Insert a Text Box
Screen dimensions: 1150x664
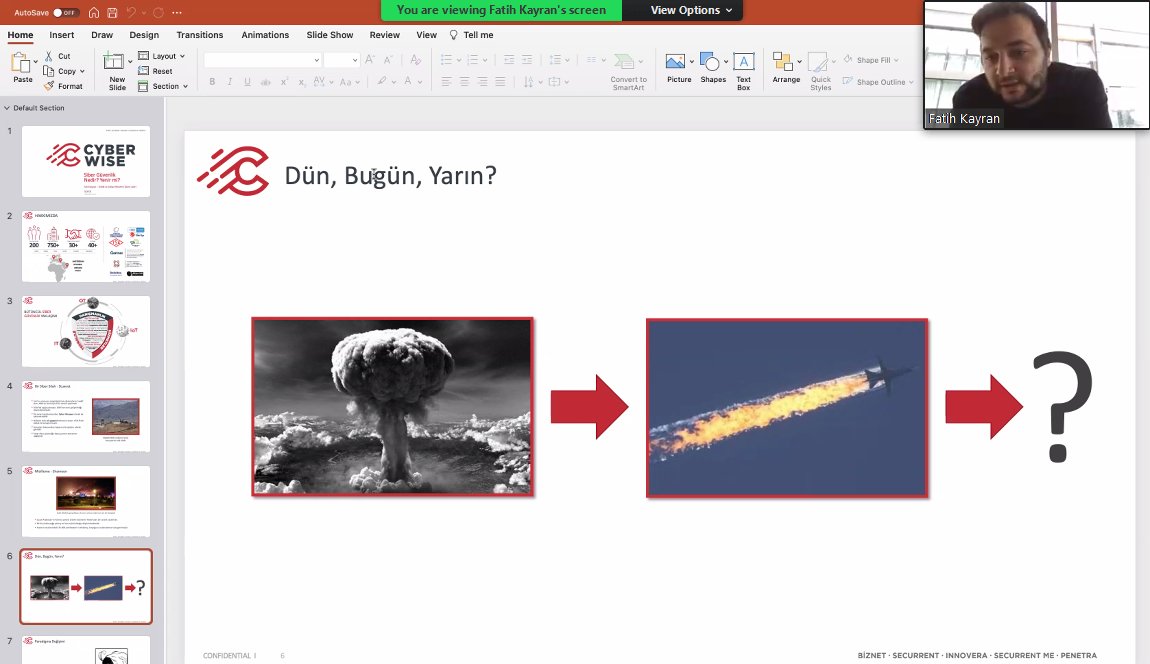click(743, 71)
